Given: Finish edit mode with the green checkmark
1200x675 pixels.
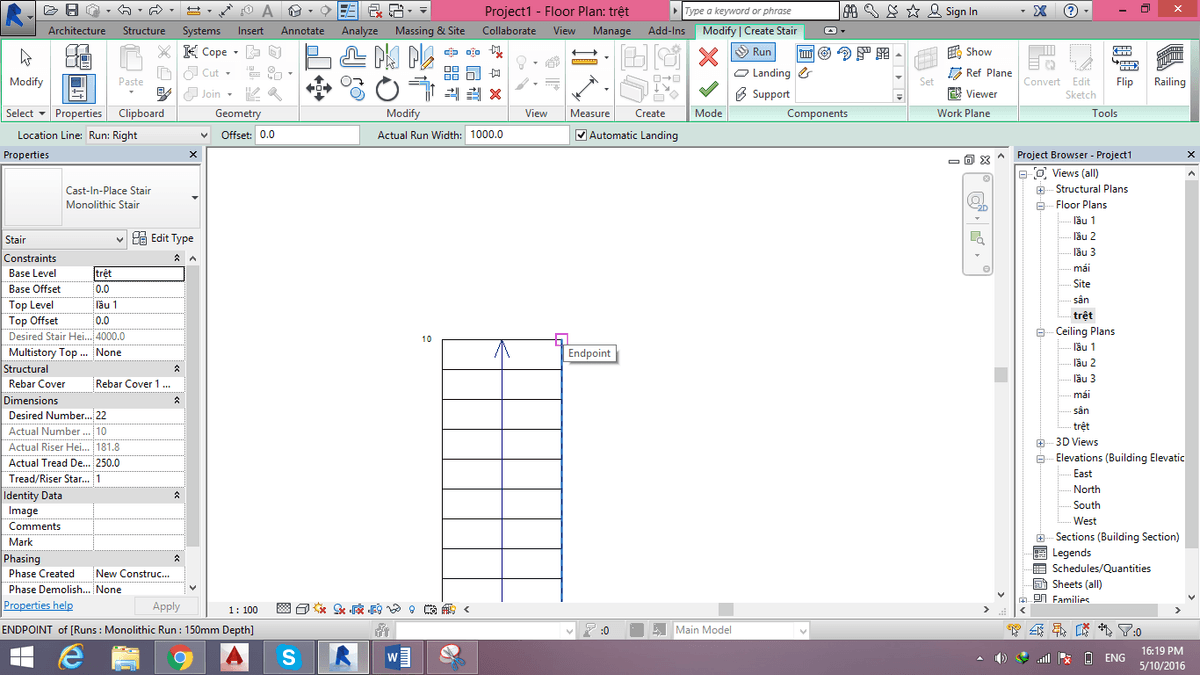Looking at the screenshot, I should click(708, 89).
